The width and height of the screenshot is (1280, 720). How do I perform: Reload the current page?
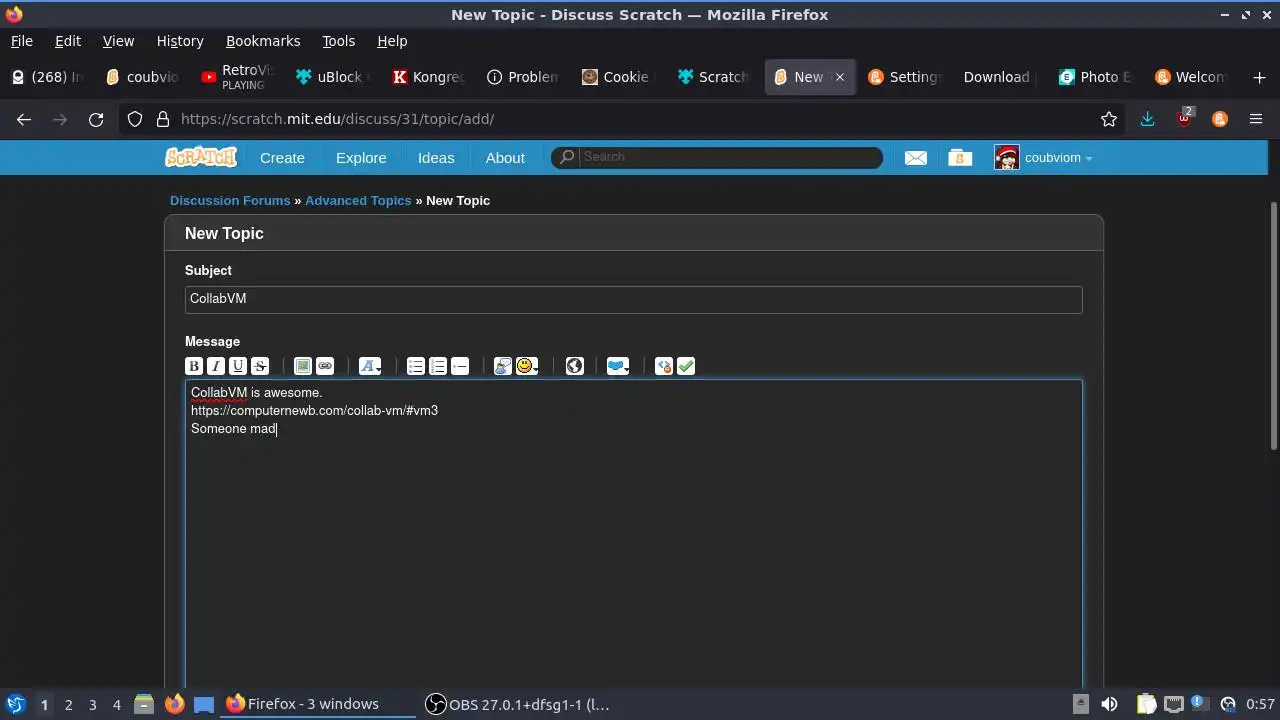pos(96,119)
